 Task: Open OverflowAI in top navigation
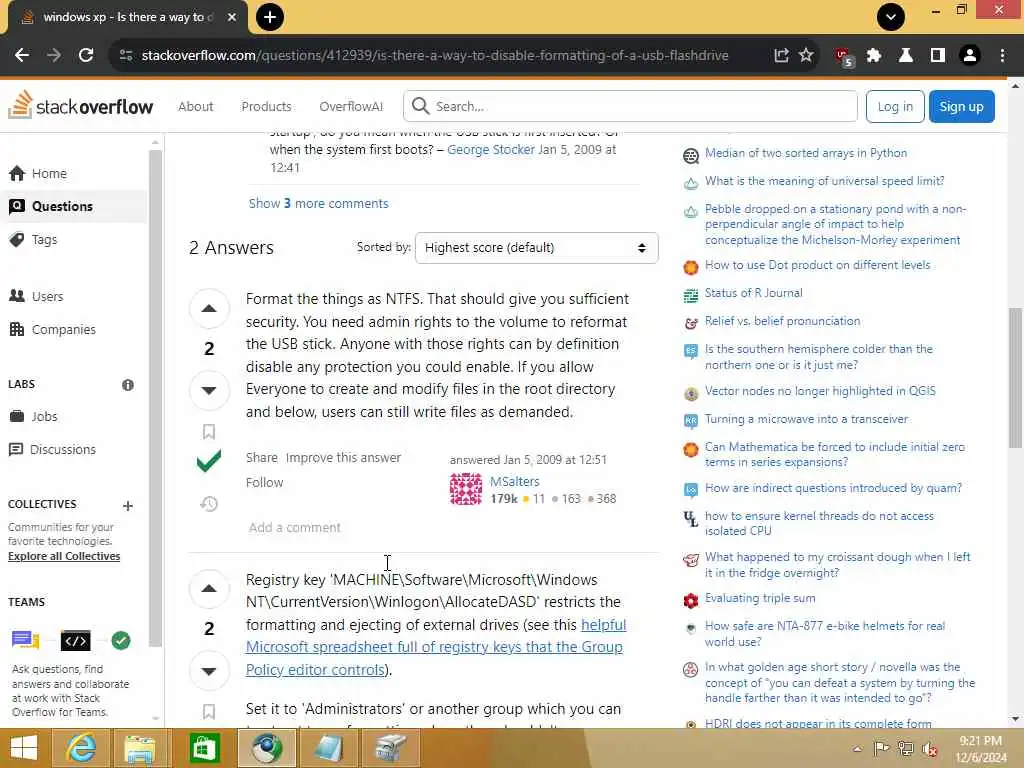click(x=351, y=106)
